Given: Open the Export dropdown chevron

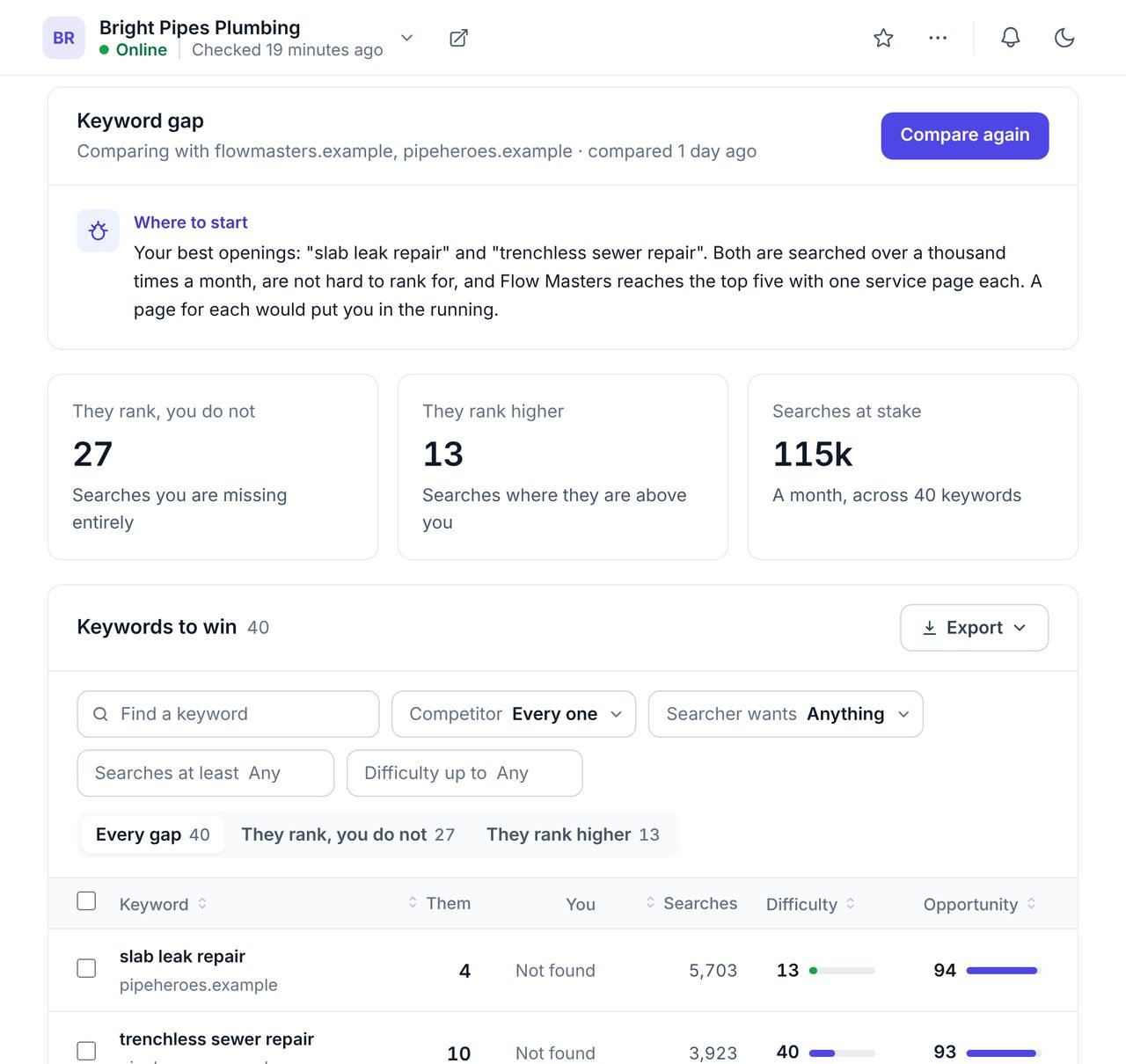Looking at the screenshot, I should point(1020,628).
